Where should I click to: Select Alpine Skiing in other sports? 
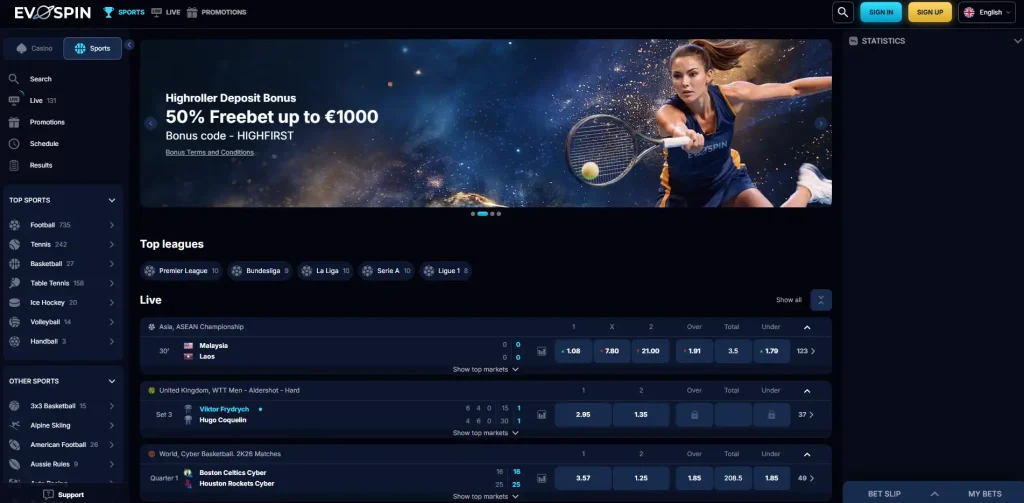(63, 425)
